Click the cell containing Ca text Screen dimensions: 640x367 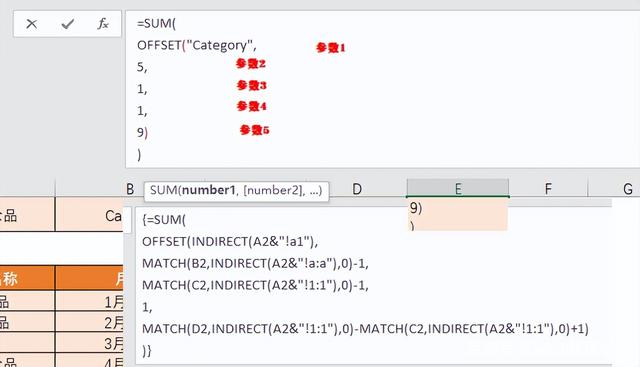tap(89, 215)
